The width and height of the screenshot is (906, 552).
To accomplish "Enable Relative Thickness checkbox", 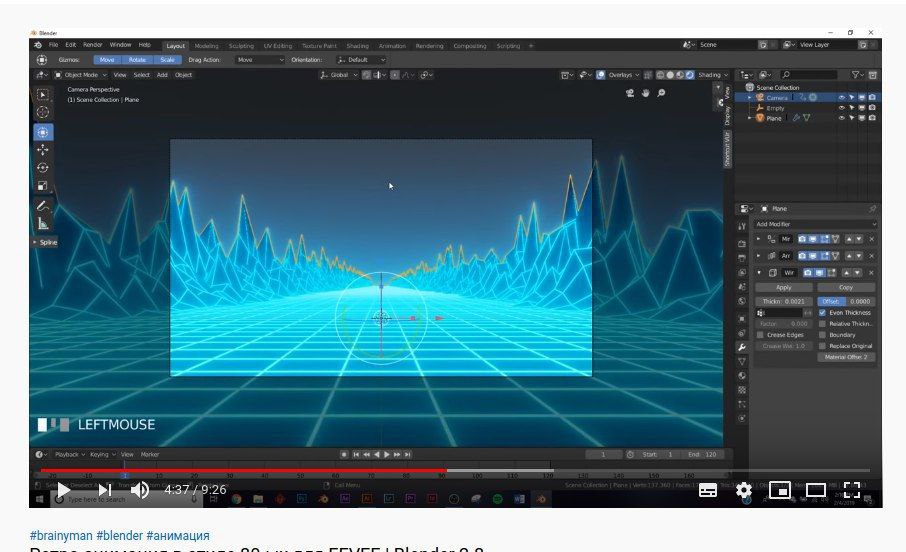I will [822, 324].
